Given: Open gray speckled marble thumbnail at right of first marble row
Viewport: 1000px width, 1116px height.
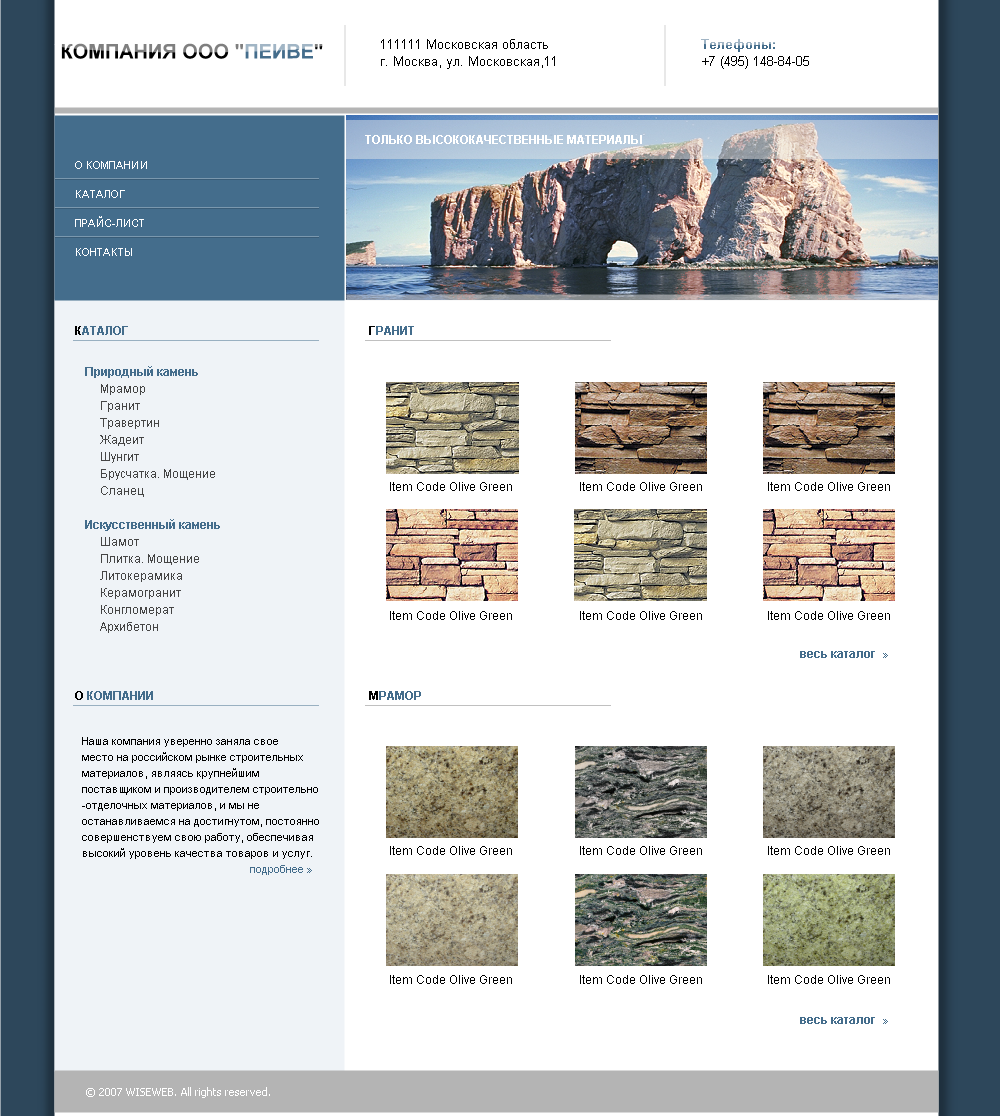Looking at the screenshot, I should pyautogui.click(x=828, y=791).
